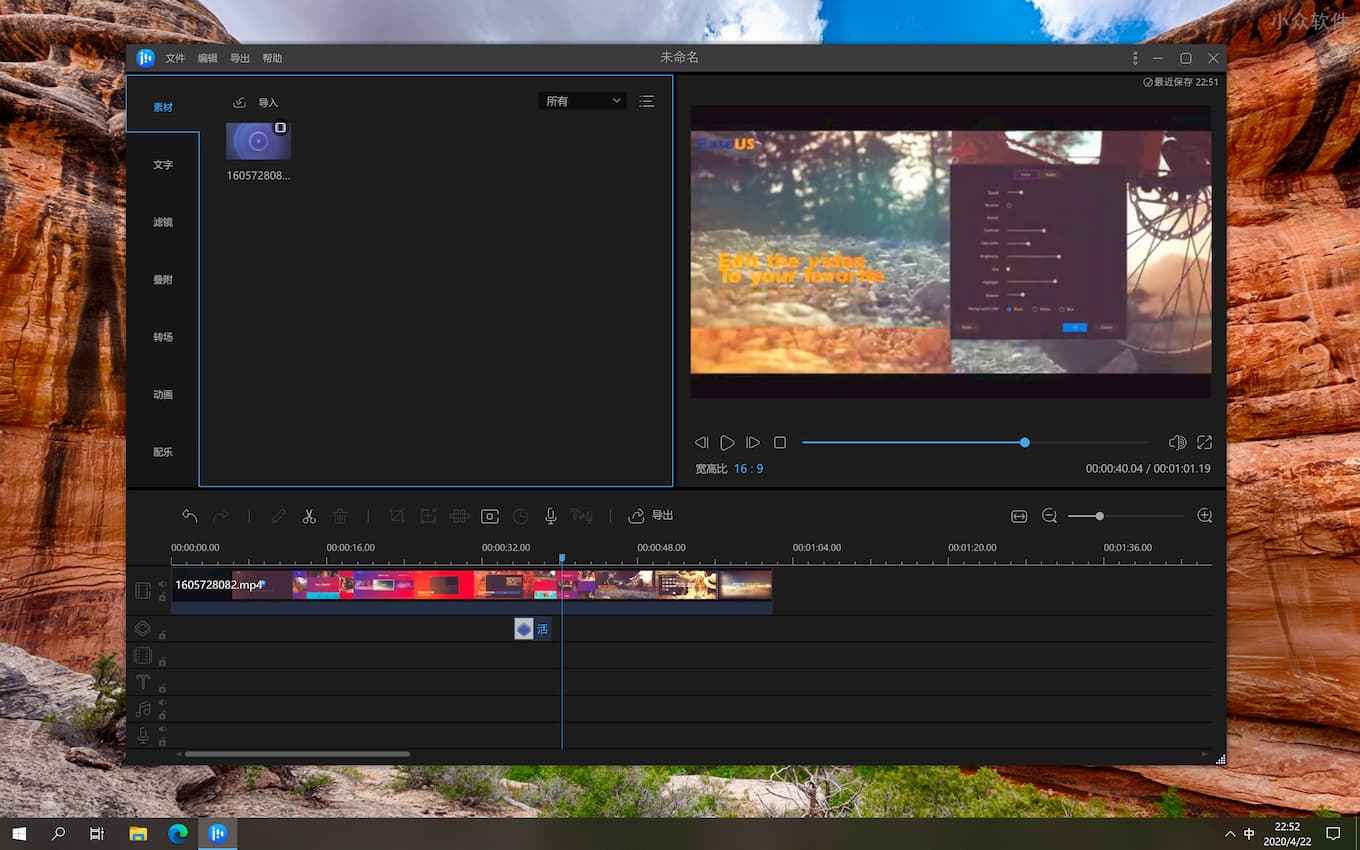Lock the text track

[x=162, y=689]
